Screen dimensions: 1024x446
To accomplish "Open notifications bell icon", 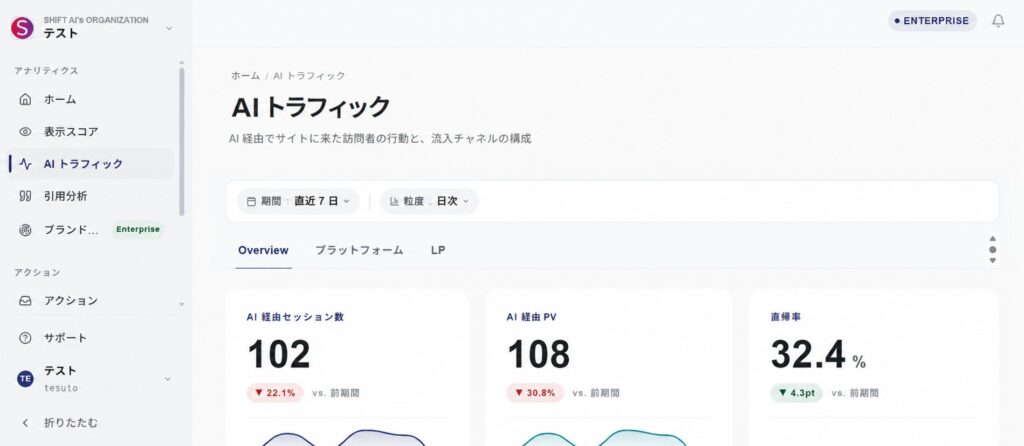I will [998, 21].
